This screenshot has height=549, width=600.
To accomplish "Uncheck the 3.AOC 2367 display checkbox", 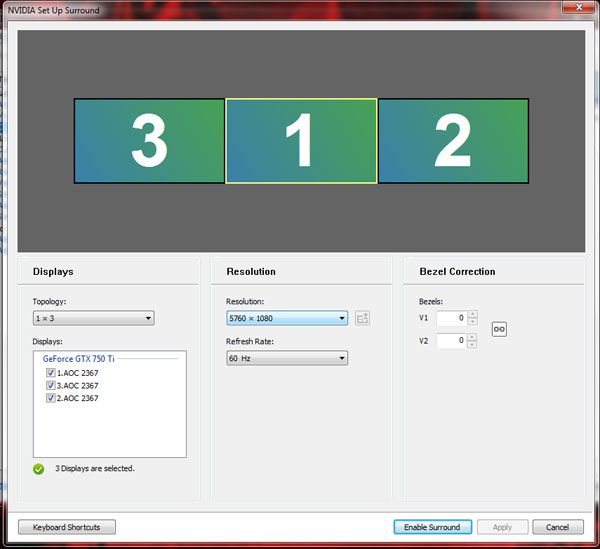I will (51, 385).
